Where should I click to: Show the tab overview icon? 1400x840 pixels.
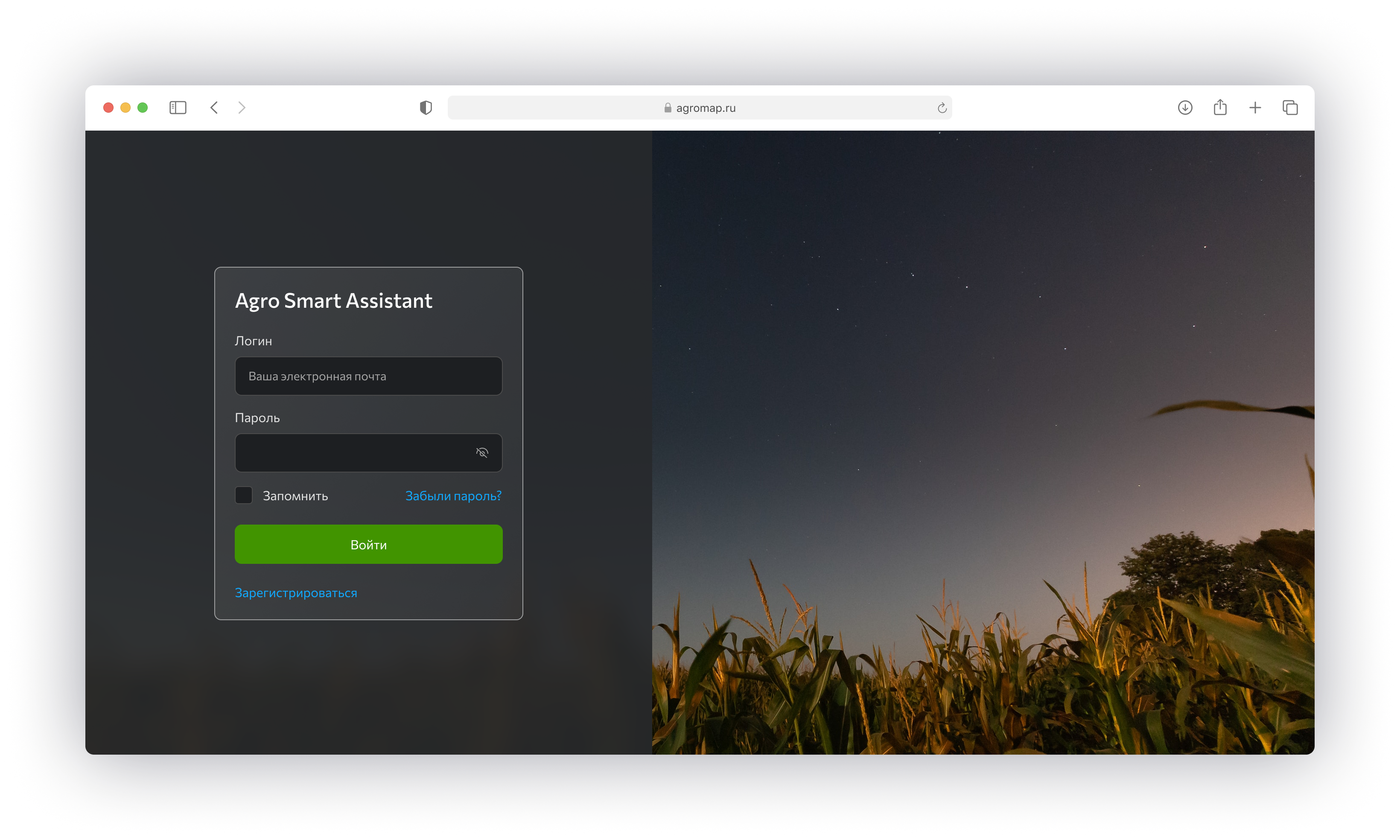(1290, 108)
